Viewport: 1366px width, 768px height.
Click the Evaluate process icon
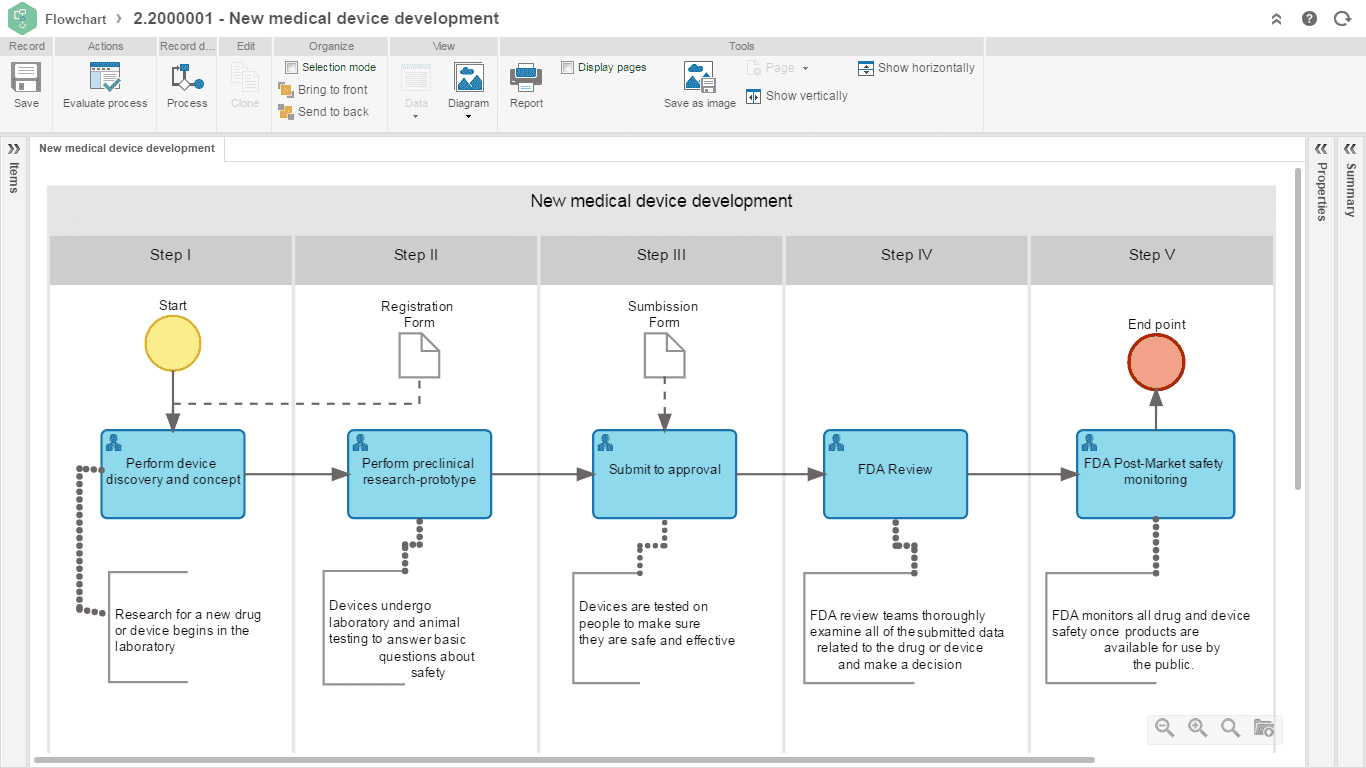coord(105,78)
